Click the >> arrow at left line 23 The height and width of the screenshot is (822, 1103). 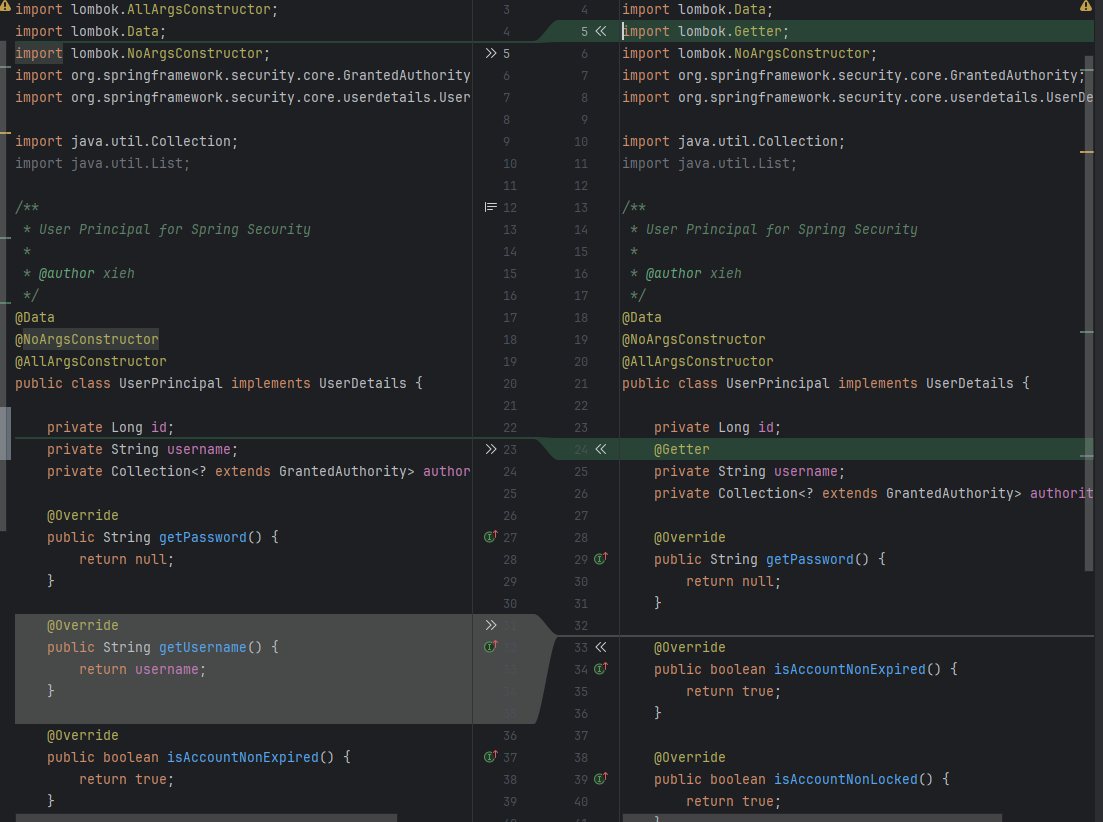490,449
